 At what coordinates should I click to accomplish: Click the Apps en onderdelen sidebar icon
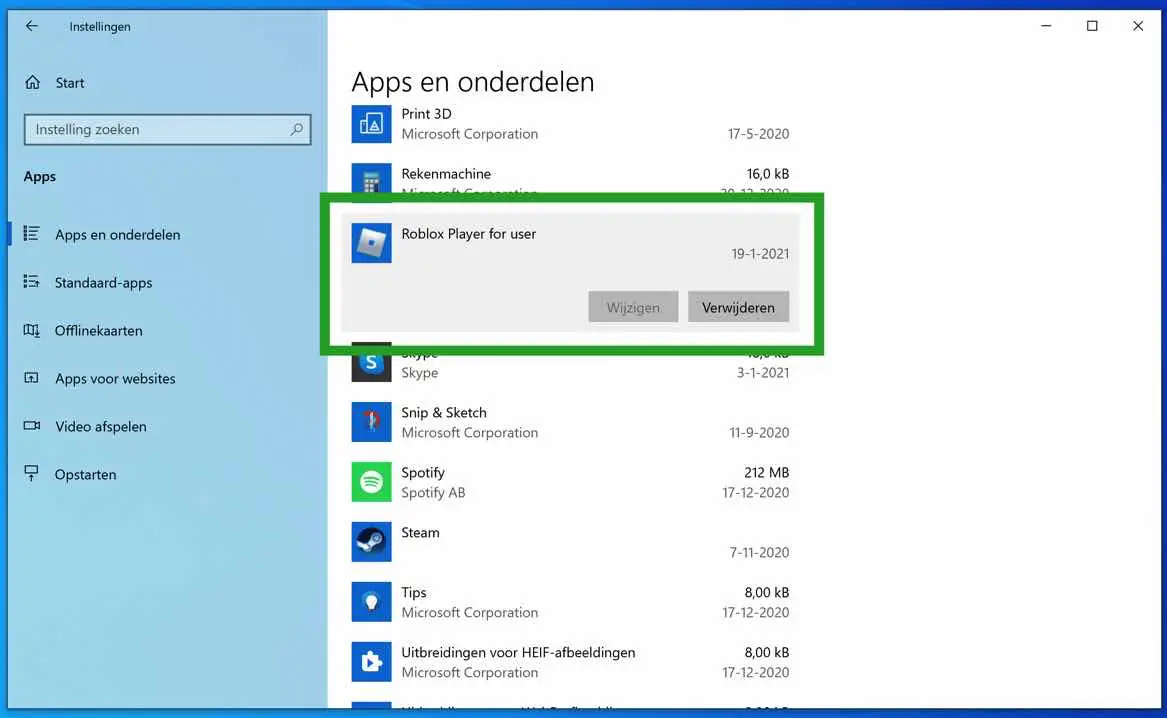point(31,234)
